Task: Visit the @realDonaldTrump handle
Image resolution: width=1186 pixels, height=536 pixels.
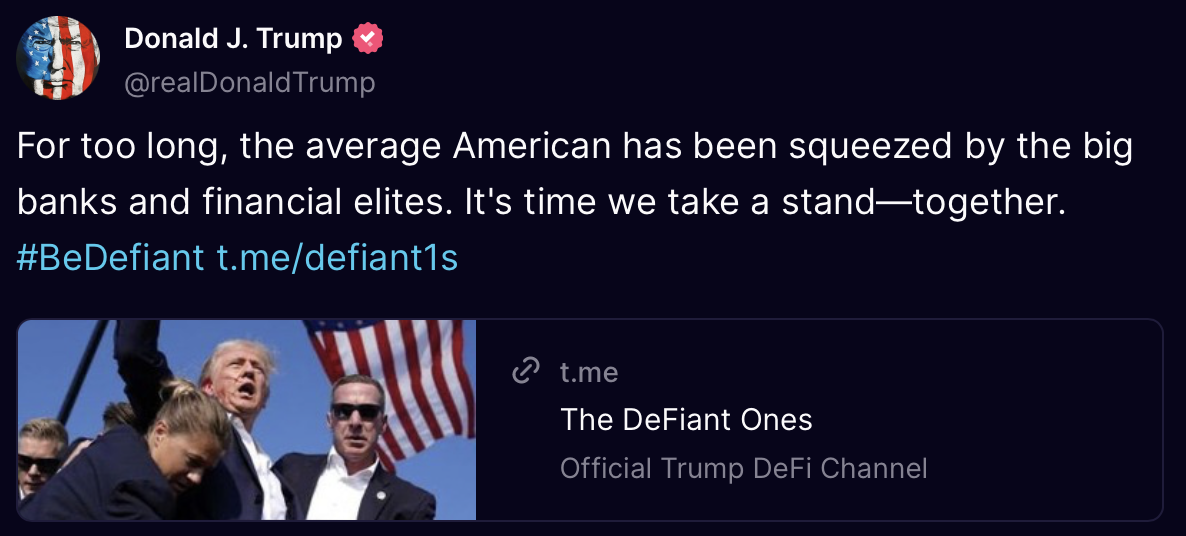Action: pyautogui.click(x=249, y=82)
